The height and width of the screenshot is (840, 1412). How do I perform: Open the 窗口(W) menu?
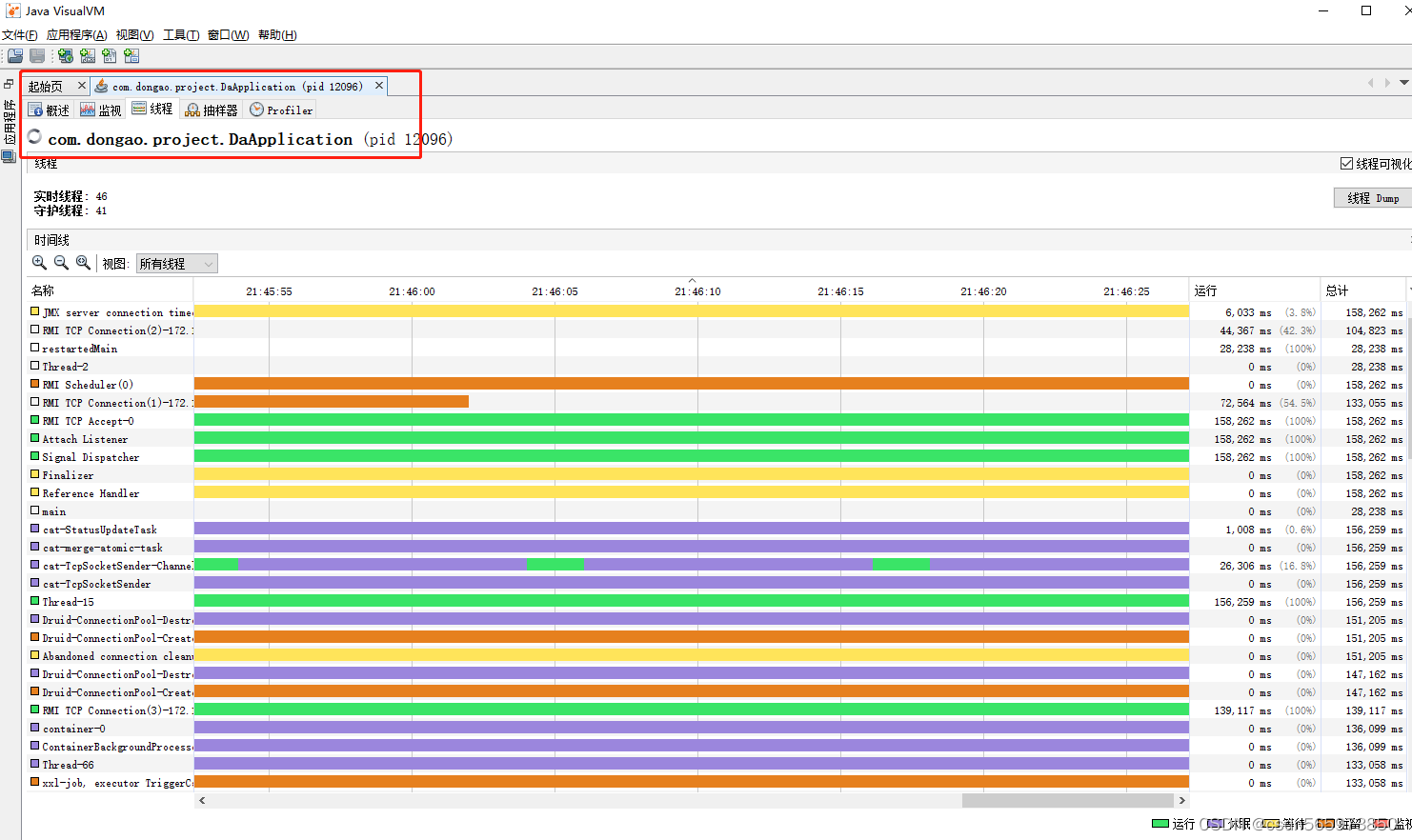pos(228,35)
